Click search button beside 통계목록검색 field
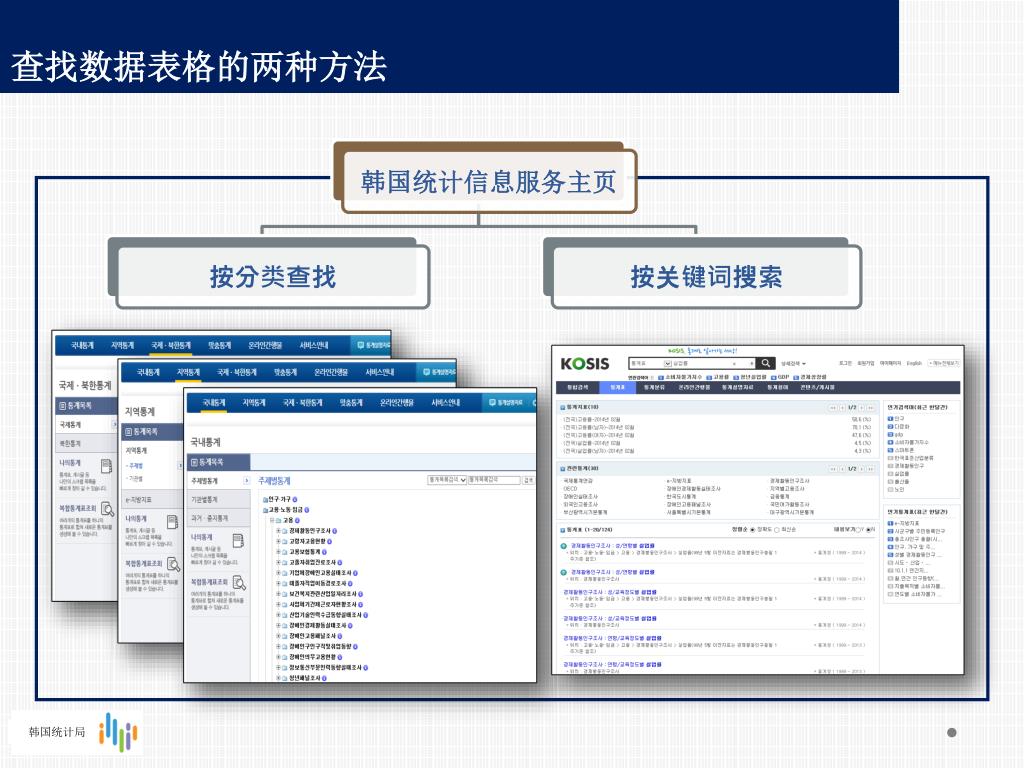The height and width of the screenshot is (768, 1024). click(x=528, y=480)
